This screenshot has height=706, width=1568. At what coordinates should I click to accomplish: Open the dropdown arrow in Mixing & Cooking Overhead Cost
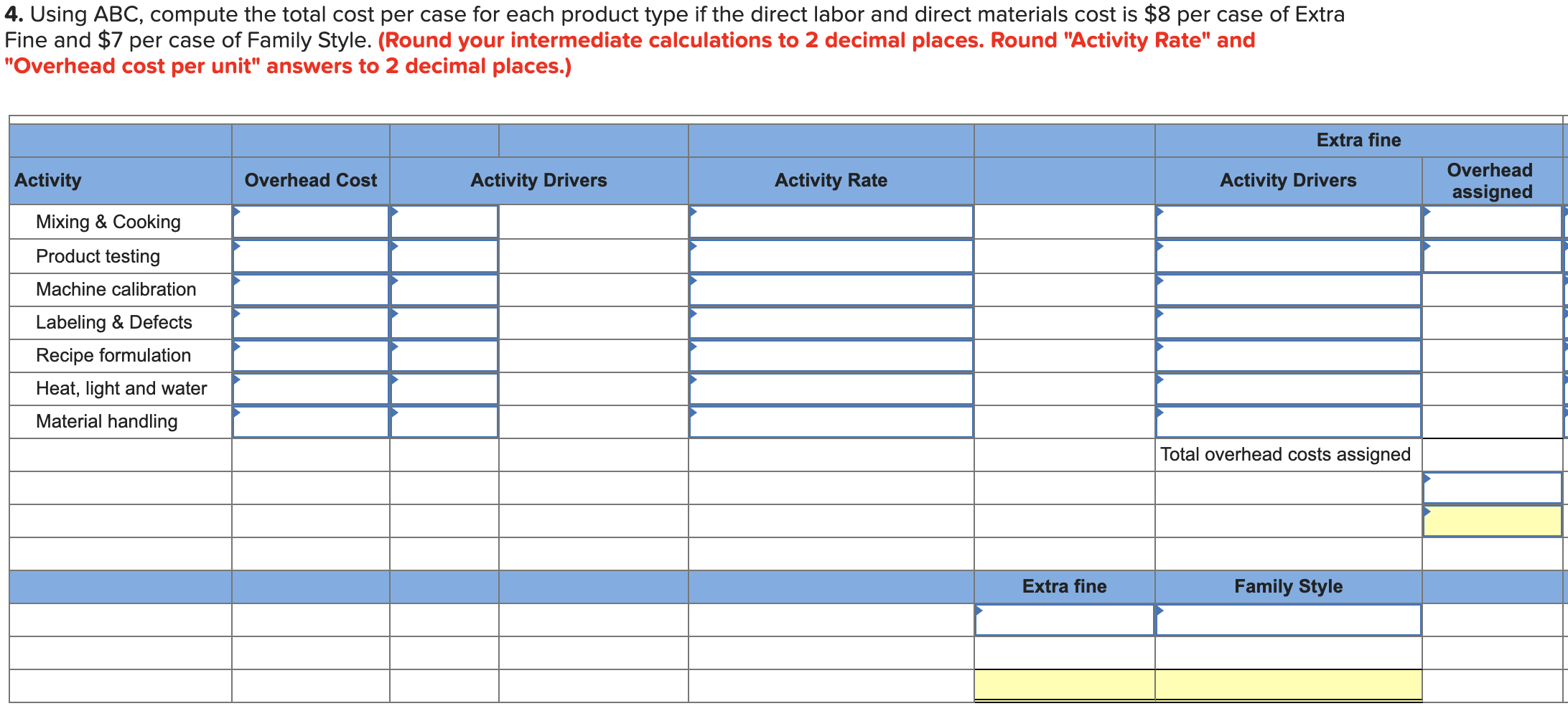click(235, 212)
